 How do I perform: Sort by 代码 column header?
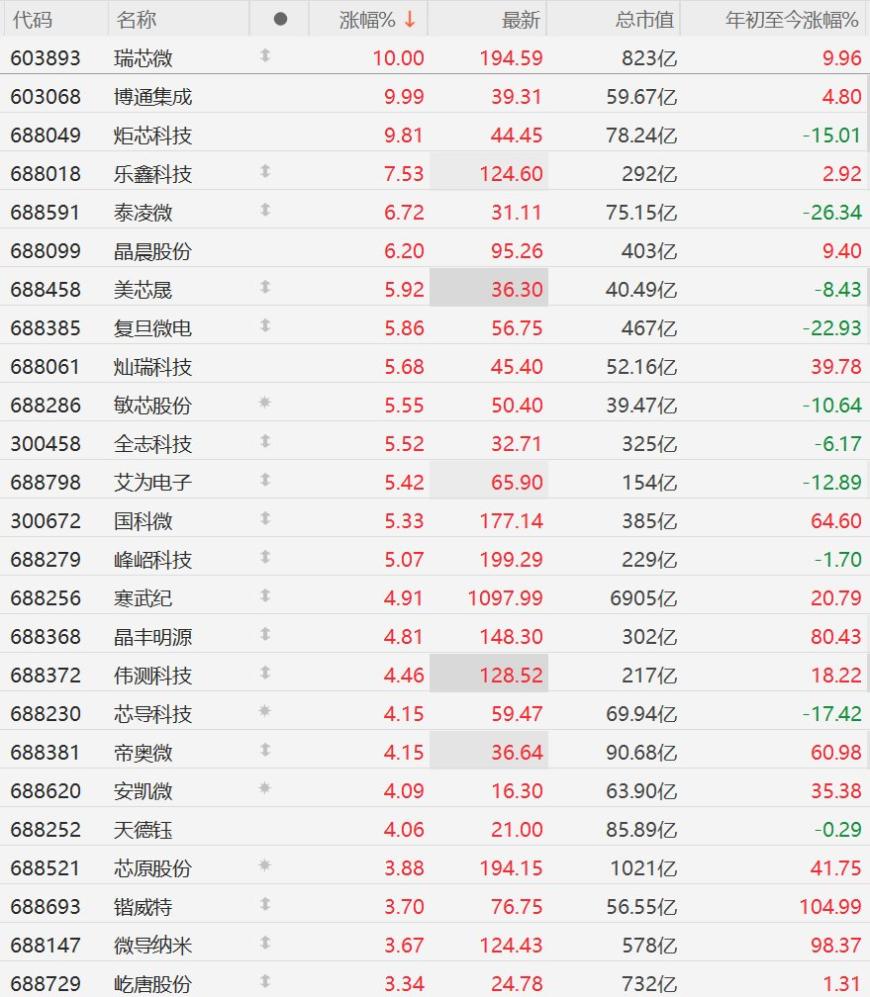(32, 20)
